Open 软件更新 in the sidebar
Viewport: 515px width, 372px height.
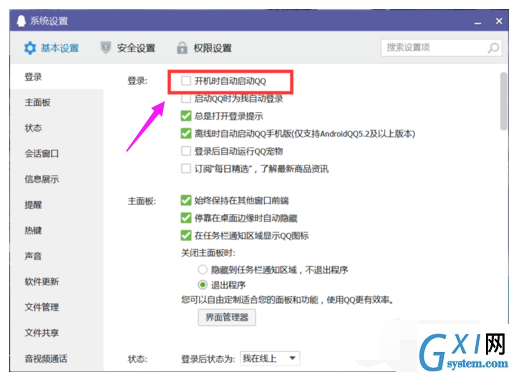(42, 282)
